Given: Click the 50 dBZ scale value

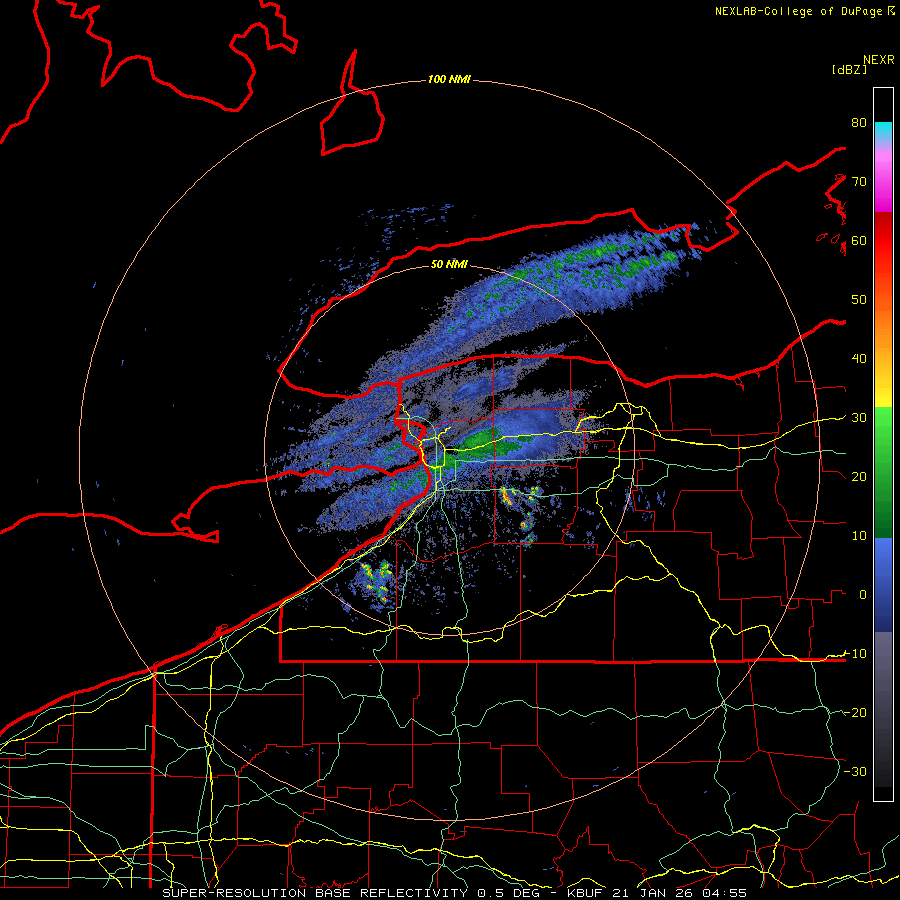Looking at the screenshot, I should click(859, 300).
